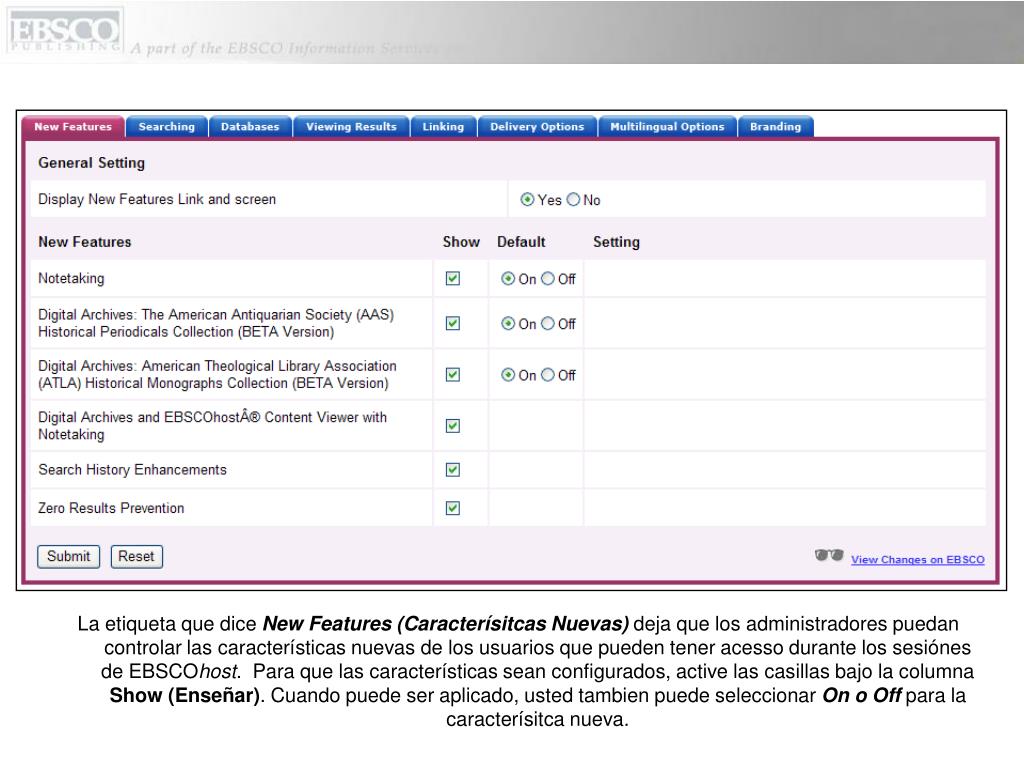1024x768 pixels.
Task: Click the 'Setting' column header
Action: pyautogui.click(x=616, y=242)
